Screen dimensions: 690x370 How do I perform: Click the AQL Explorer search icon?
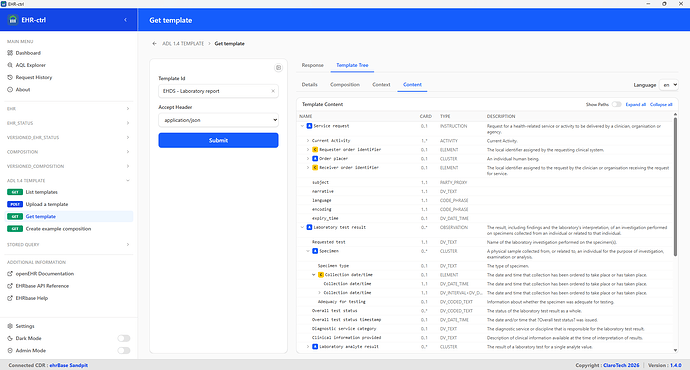[x=10, y=65]
